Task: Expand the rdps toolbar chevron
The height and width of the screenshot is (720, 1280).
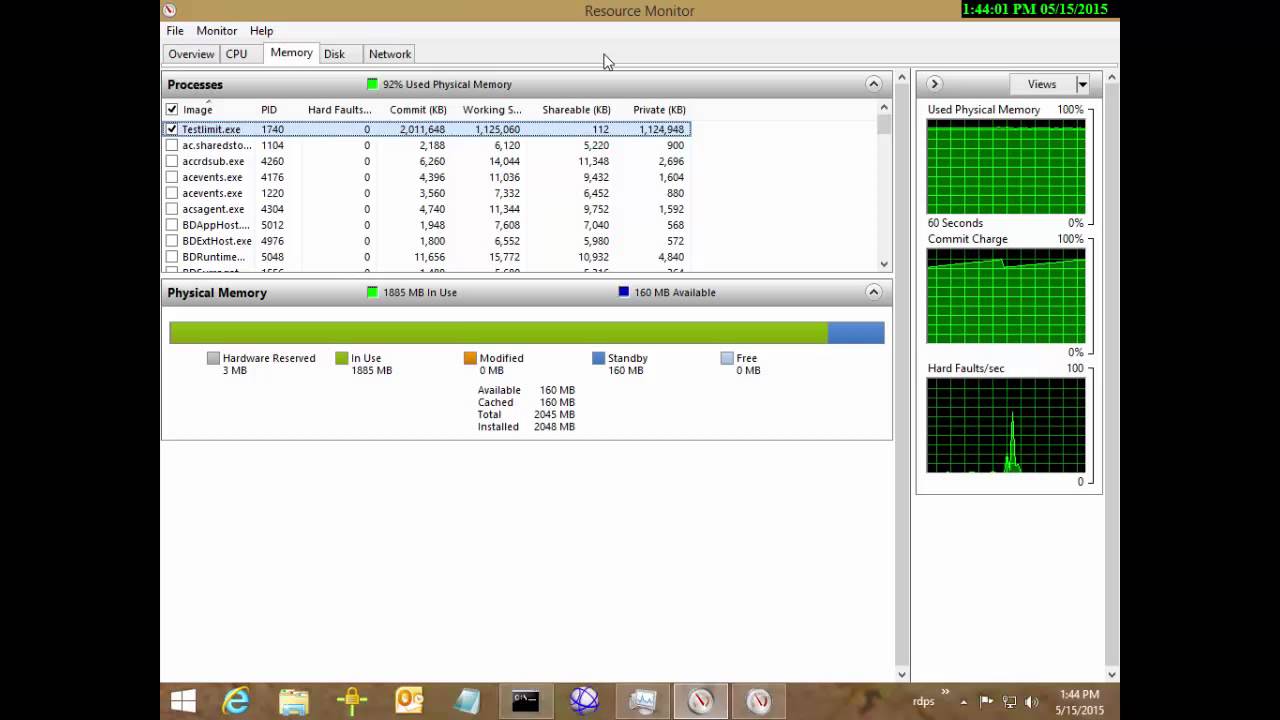Action: [x=945, y=692]
